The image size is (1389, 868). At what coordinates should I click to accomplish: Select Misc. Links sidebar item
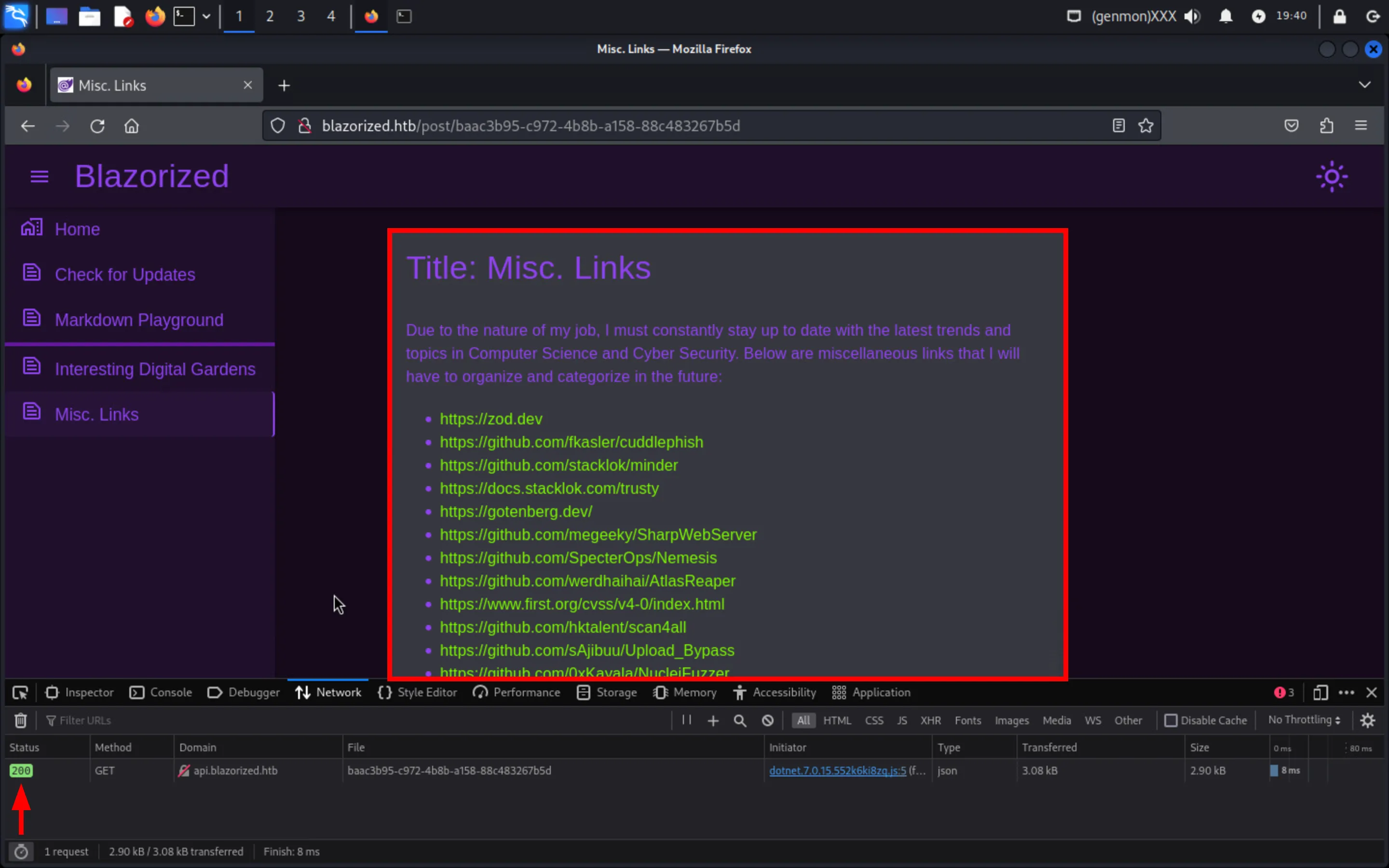tap(139, 414)
